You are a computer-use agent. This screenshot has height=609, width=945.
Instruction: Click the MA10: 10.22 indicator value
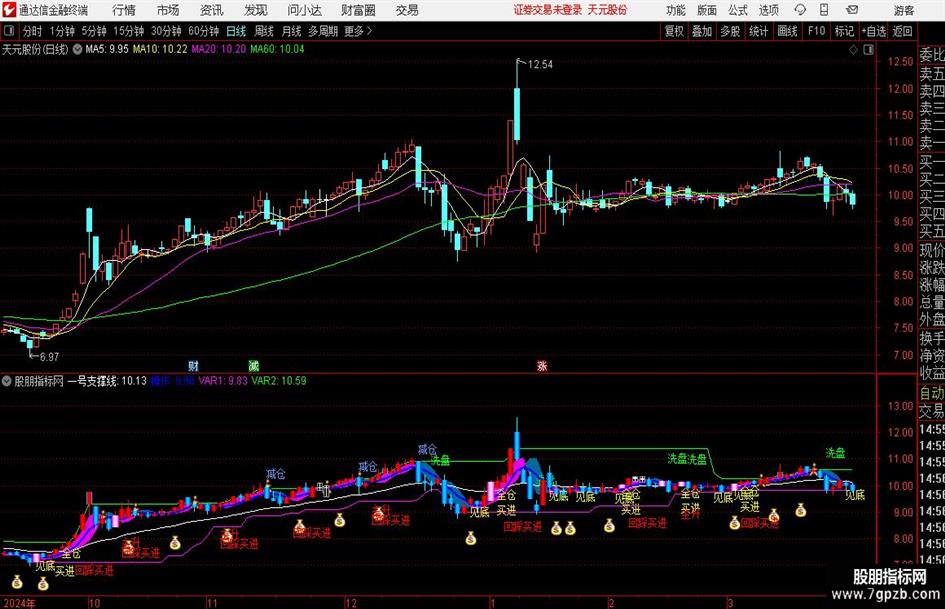click(160, 49)
